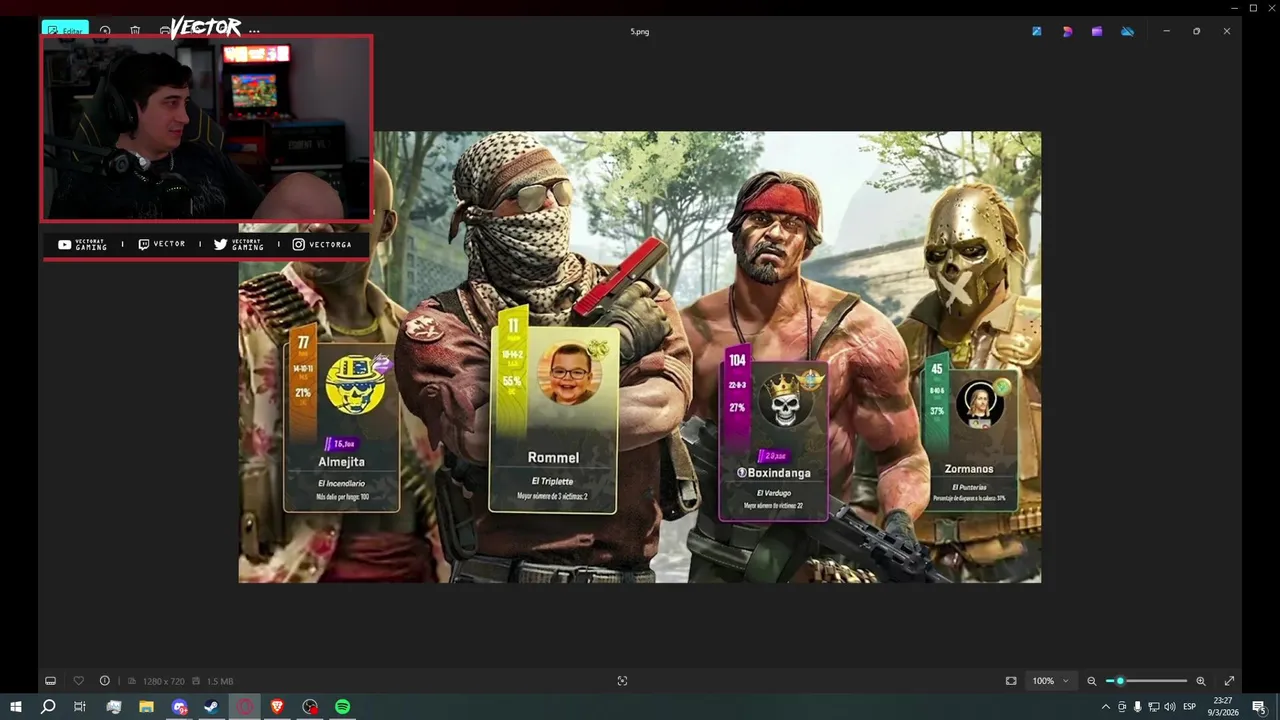Click the zoom in magnifier icon
1280x720 pixels.
point(1201,681)
